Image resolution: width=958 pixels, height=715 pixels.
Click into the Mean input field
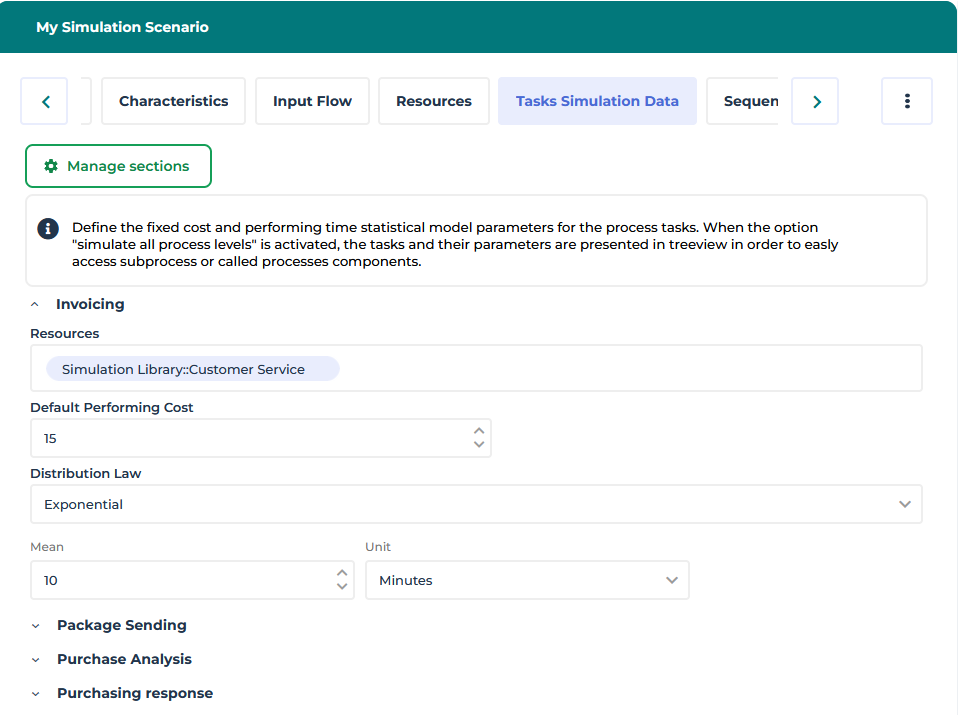tap(180, 580)
